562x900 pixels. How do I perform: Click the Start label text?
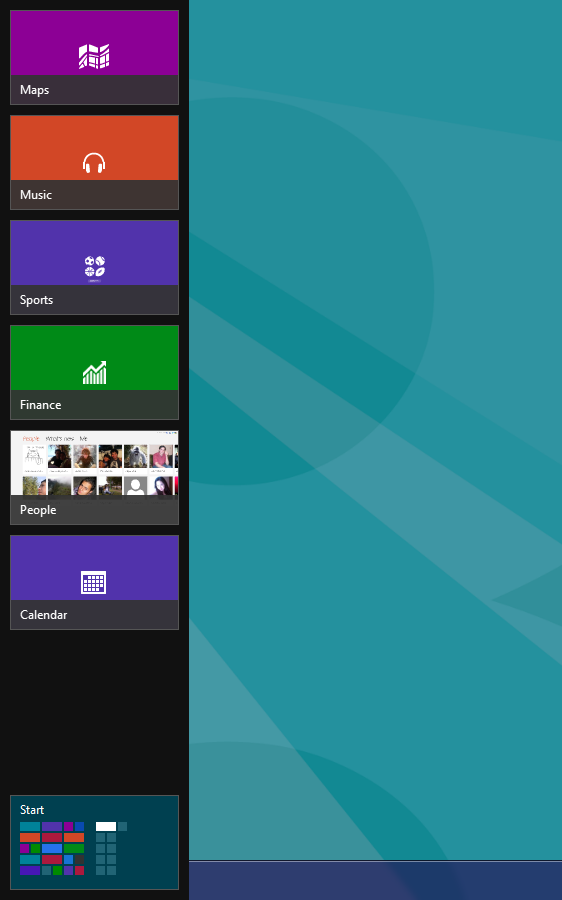32,810
